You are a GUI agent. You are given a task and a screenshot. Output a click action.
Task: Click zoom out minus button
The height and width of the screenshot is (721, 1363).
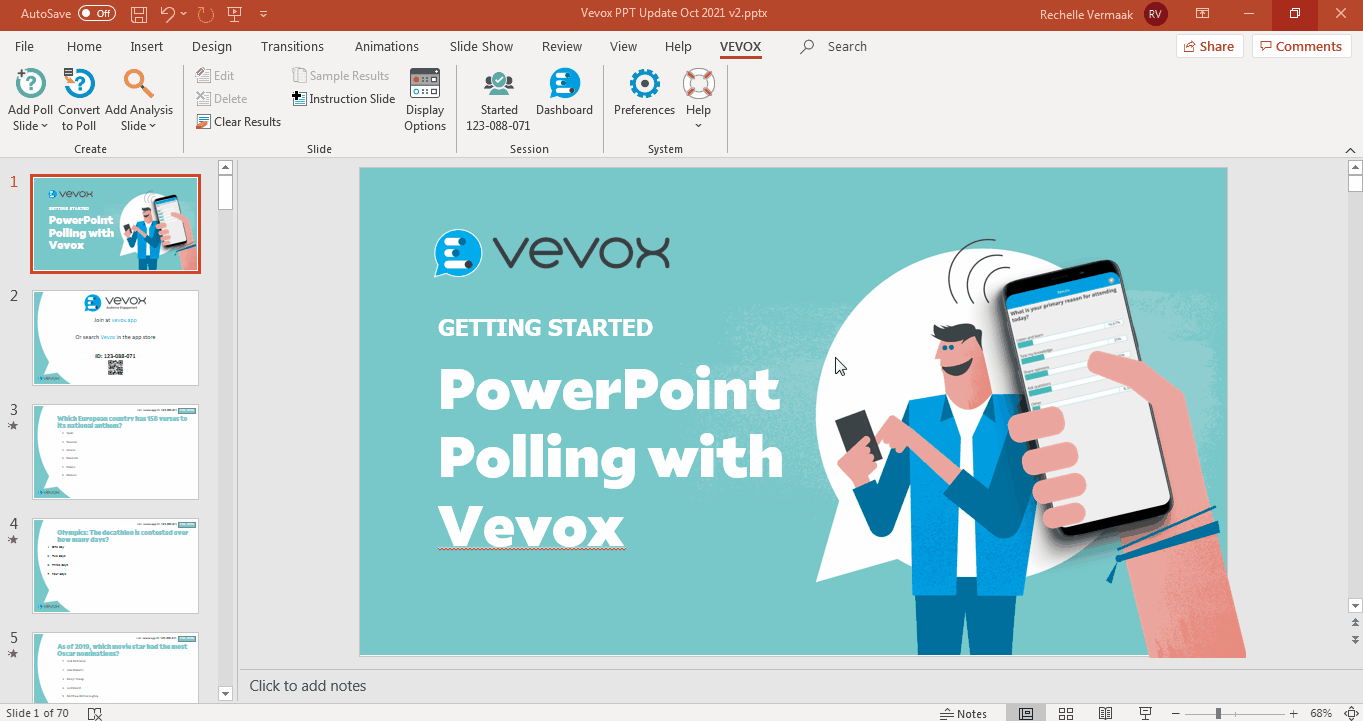pos(1176,713)
